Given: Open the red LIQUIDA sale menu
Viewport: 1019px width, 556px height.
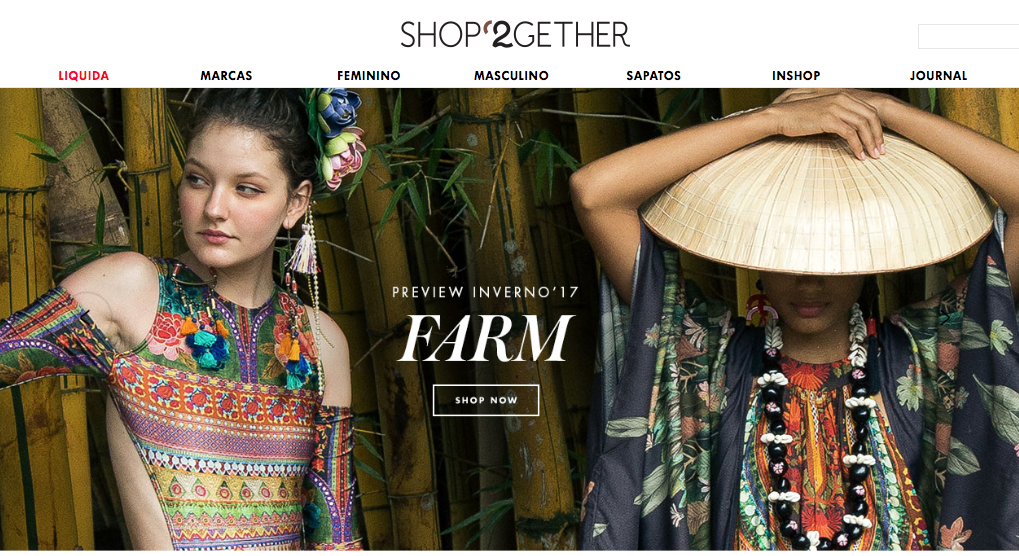Looking at the screenshot, I should coord(84,75).
